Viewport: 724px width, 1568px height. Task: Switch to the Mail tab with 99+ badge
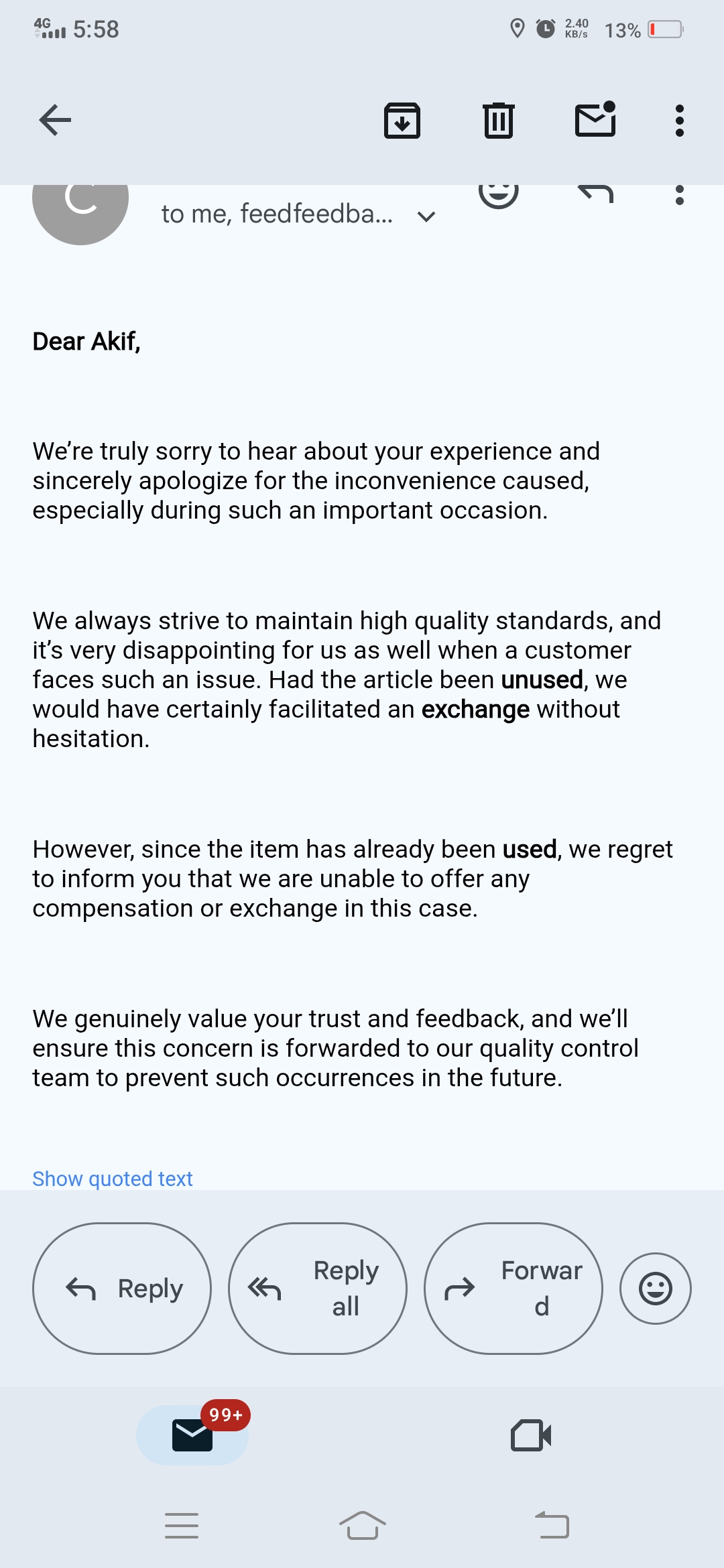(193, 1435)
